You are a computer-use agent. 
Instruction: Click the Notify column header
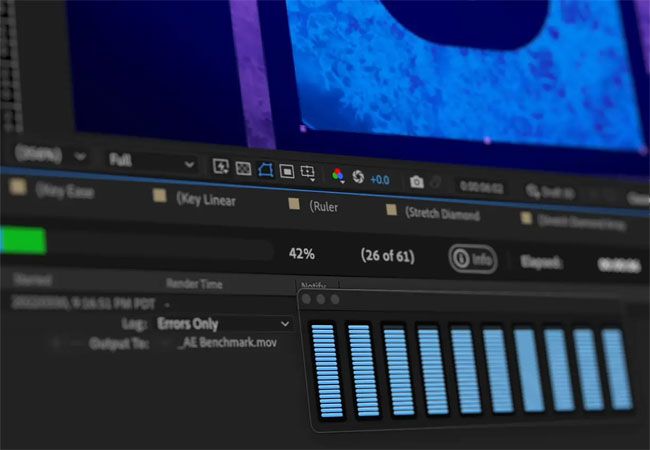tap(314, 285)
